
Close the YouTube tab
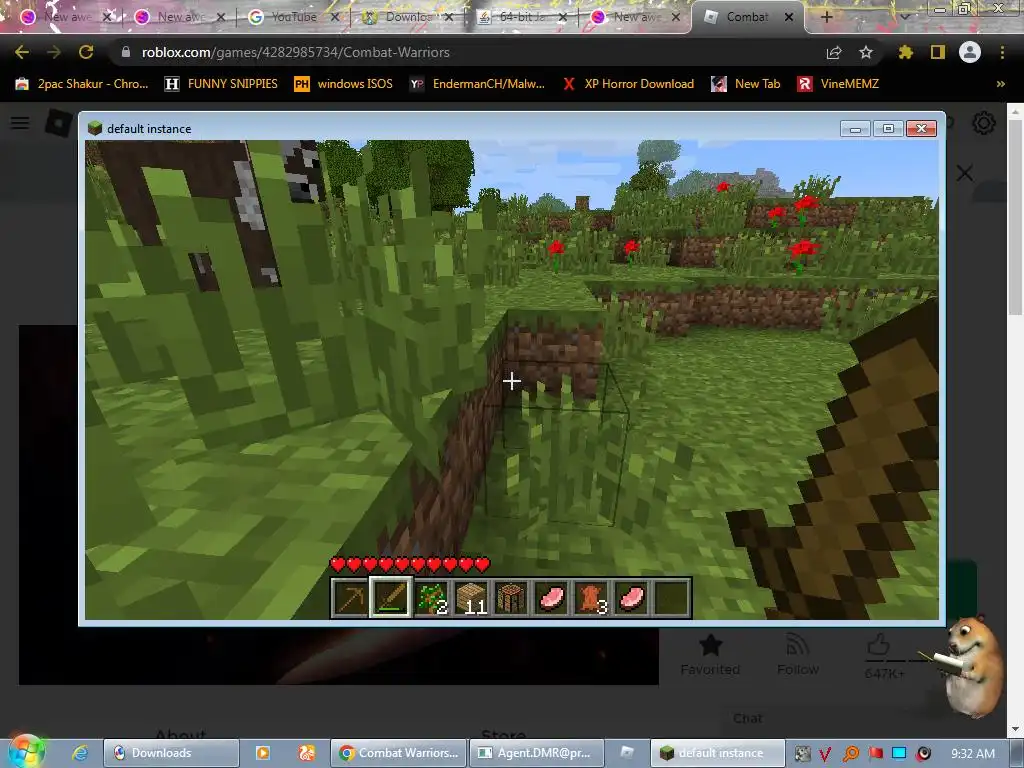(334, 17)
